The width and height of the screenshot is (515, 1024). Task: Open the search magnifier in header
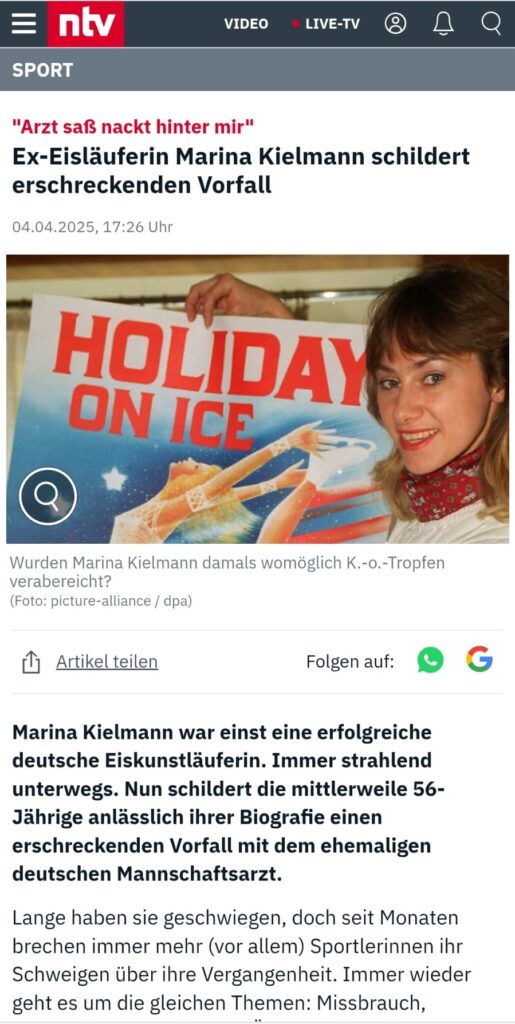491,24
